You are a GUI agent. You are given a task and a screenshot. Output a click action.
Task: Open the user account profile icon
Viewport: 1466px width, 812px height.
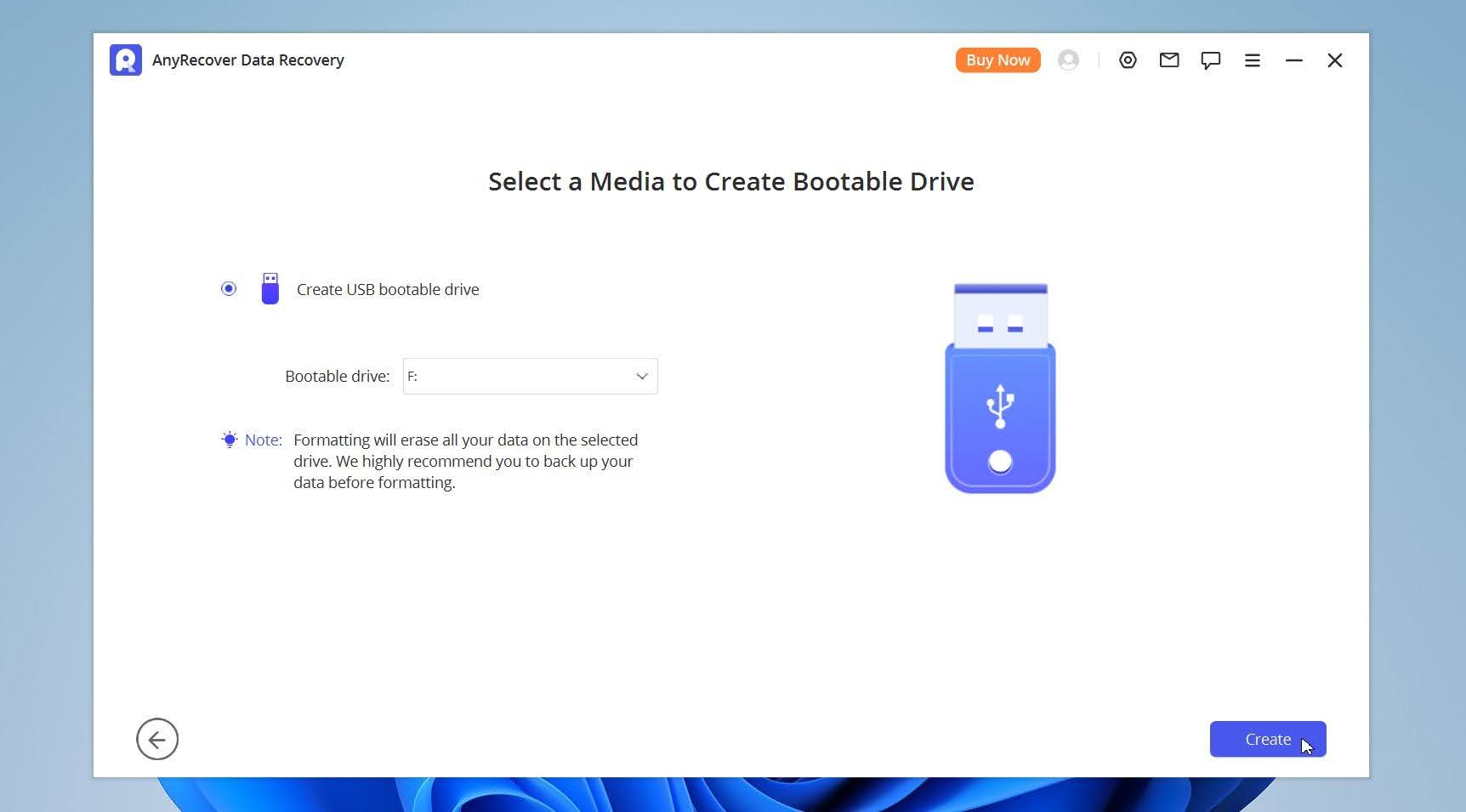[x=1069, y=60]
